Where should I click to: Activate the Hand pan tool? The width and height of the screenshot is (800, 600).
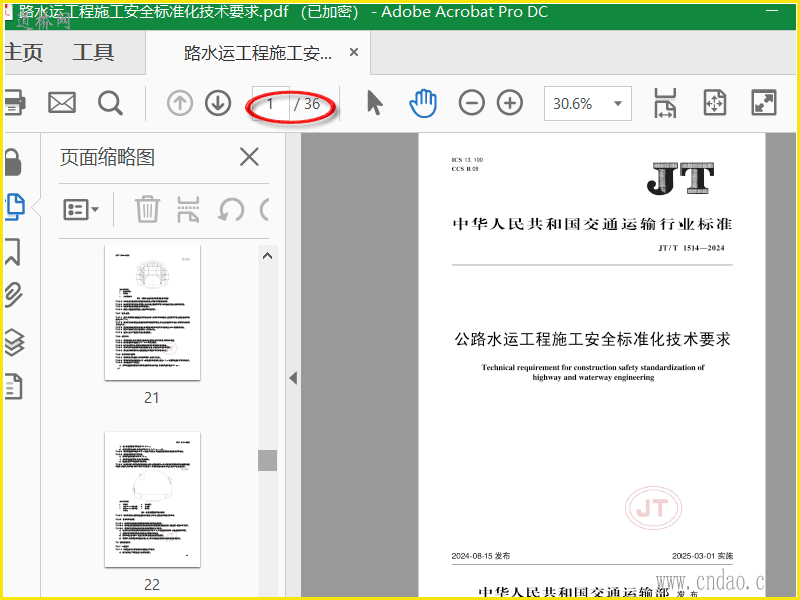423,103
